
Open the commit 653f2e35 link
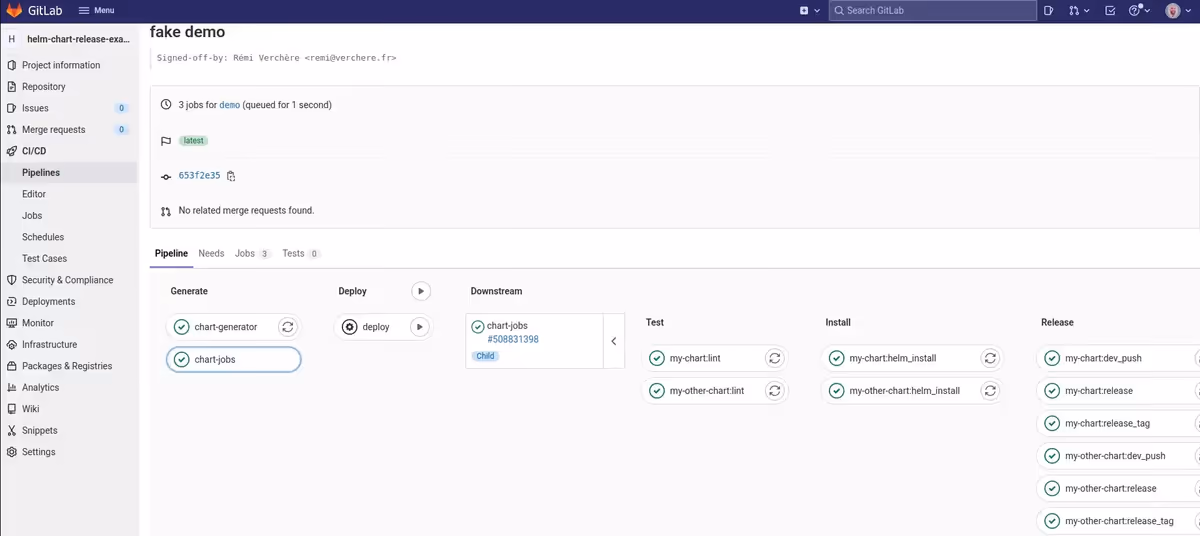(199, 176)
